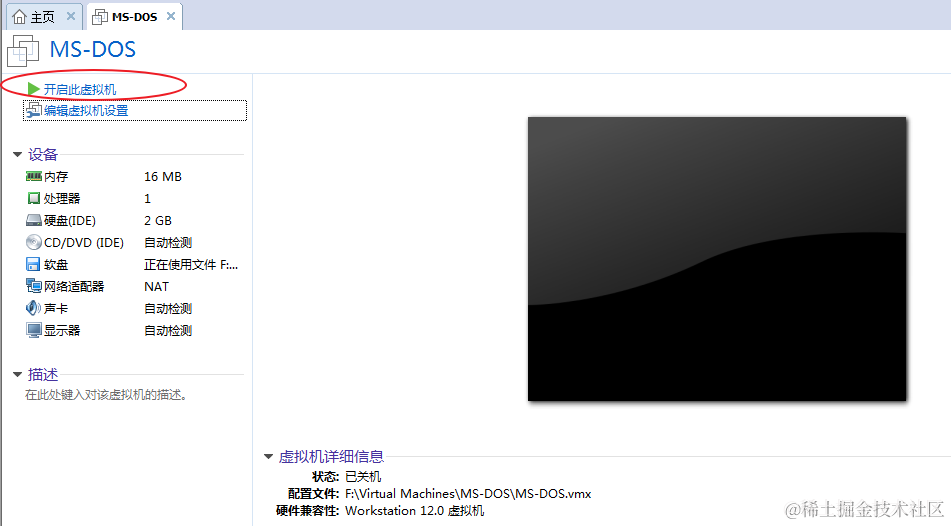The image size is (951, 526).
Task: Click the hard disk (硬盘 IDE) icon
Action: 34,220
